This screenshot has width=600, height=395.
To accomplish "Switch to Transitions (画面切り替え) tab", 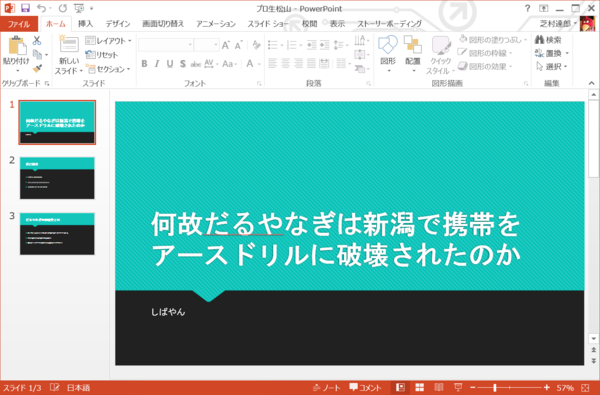I will [163, 24].
